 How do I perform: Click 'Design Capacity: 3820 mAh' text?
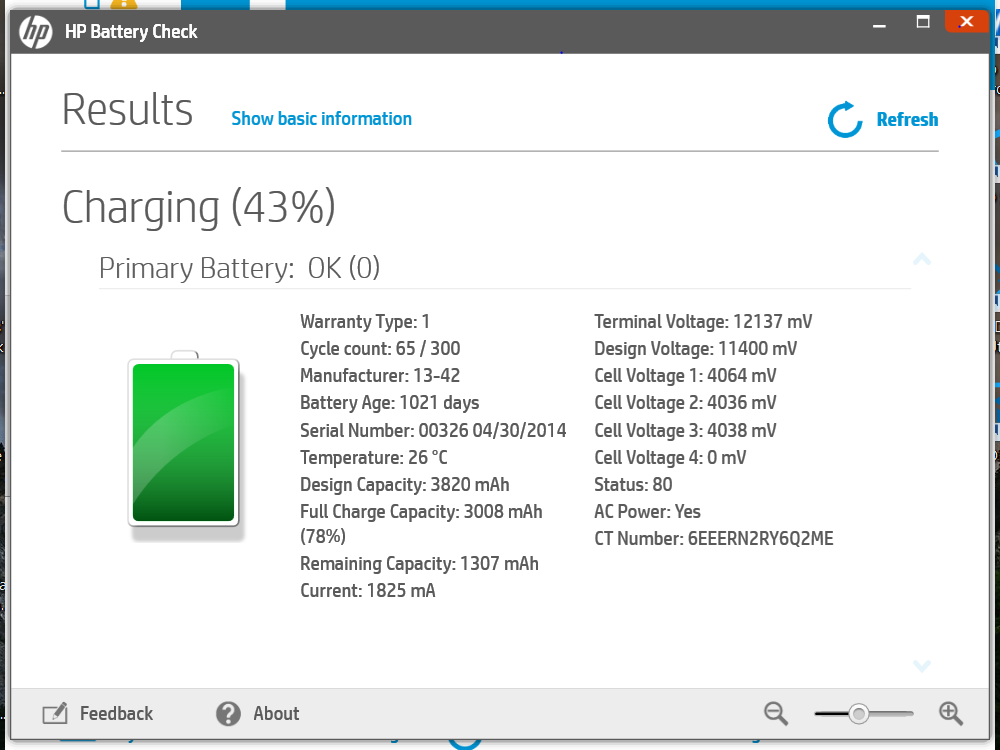point(405,485)
